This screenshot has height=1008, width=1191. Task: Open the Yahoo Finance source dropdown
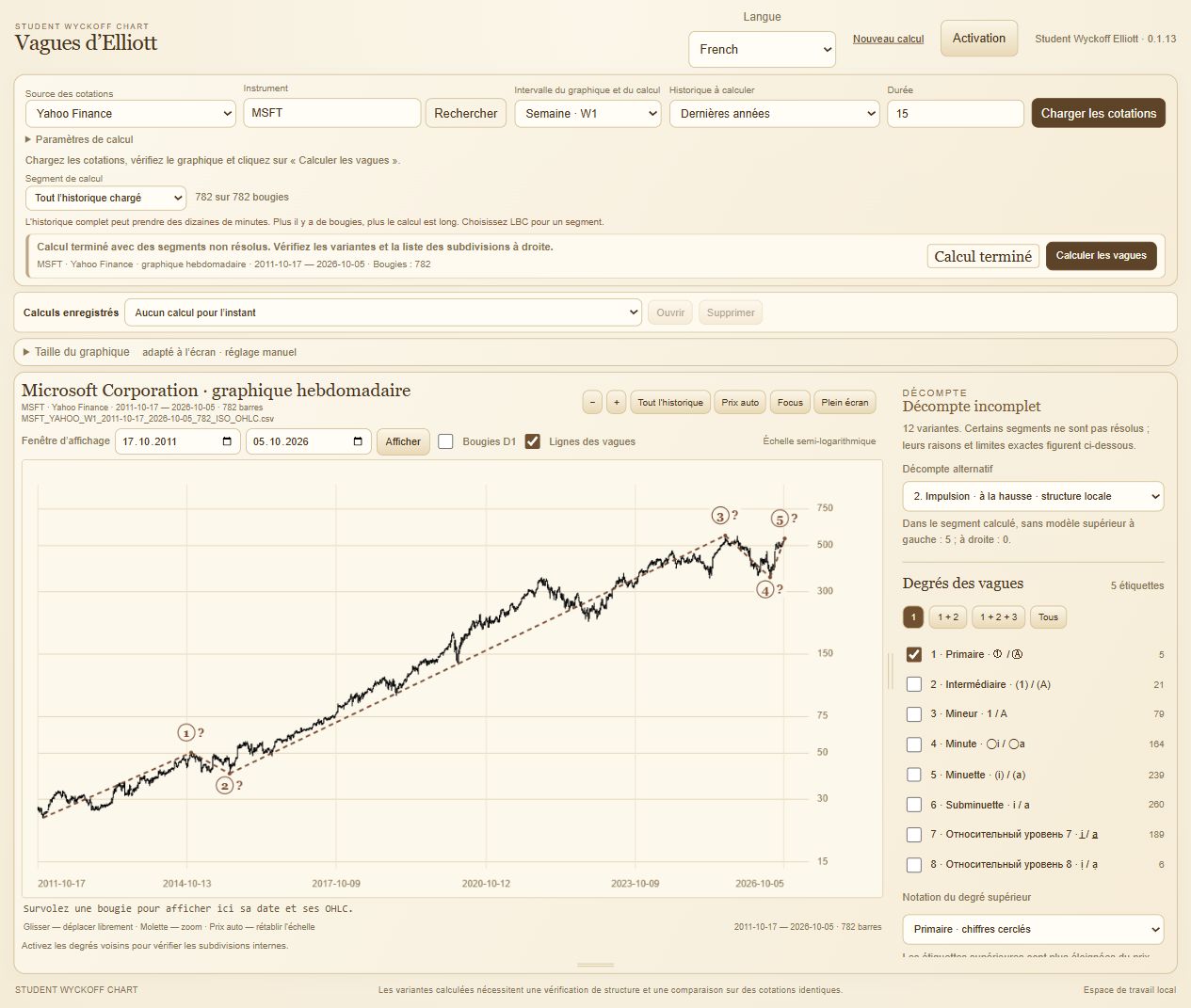pos(130,114)
